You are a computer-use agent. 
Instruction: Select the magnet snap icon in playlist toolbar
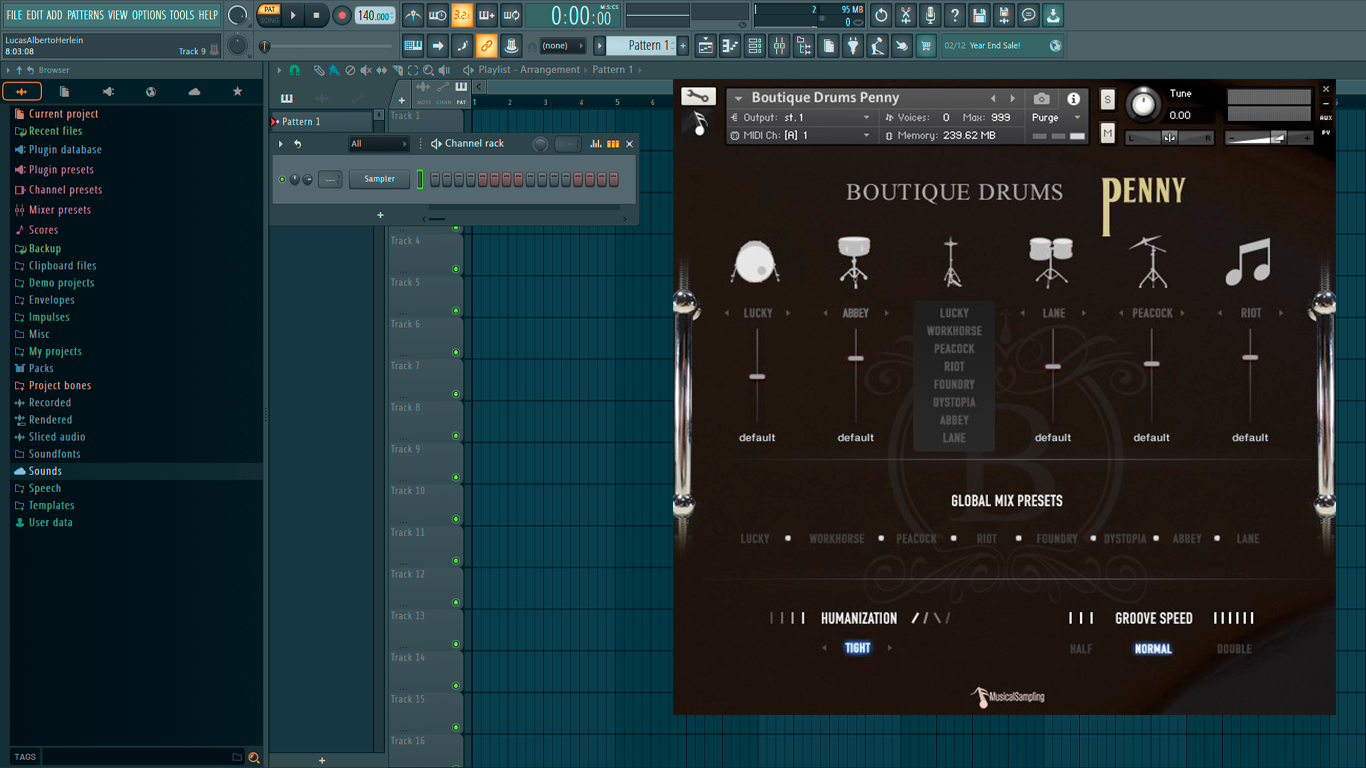[x=294, y=70]
